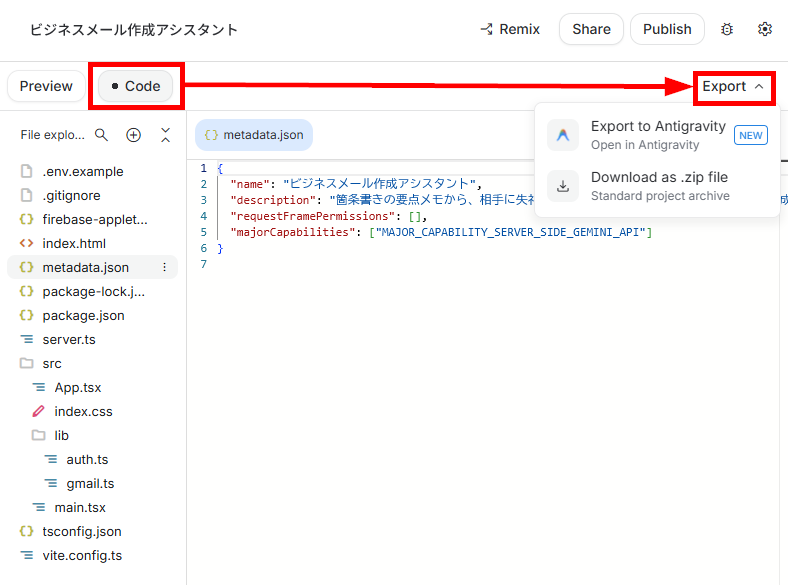Click the Share button
This screenshot has height=585, width=788.
[592, 29]
